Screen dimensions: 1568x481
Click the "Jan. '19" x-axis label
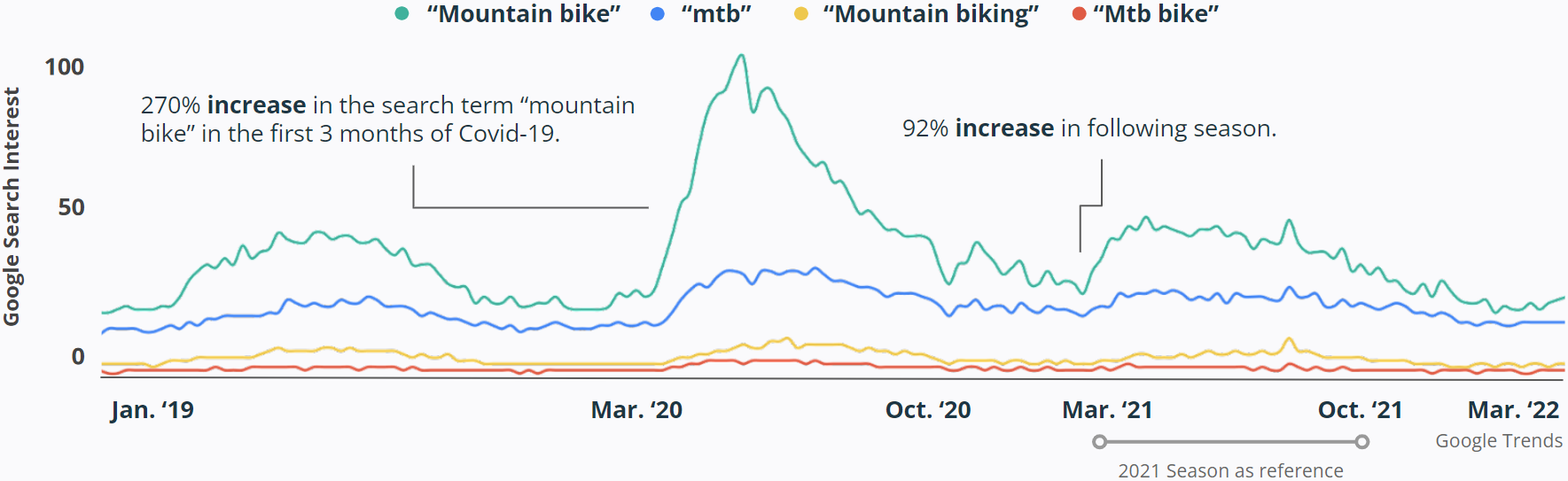click(x=152, y=410)
